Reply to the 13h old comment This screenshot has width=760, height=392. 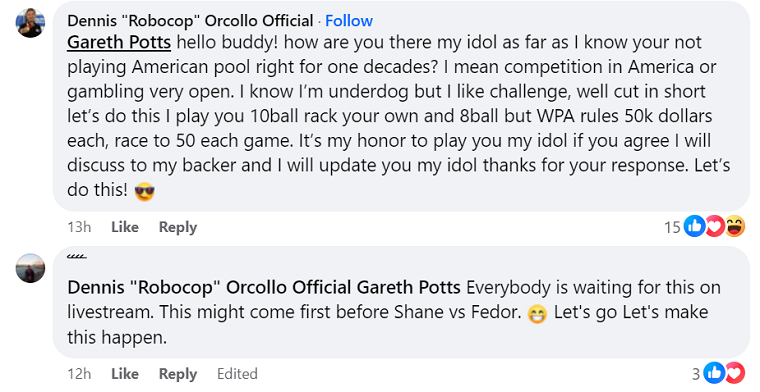pyautogui.click(x=178, y=227)
